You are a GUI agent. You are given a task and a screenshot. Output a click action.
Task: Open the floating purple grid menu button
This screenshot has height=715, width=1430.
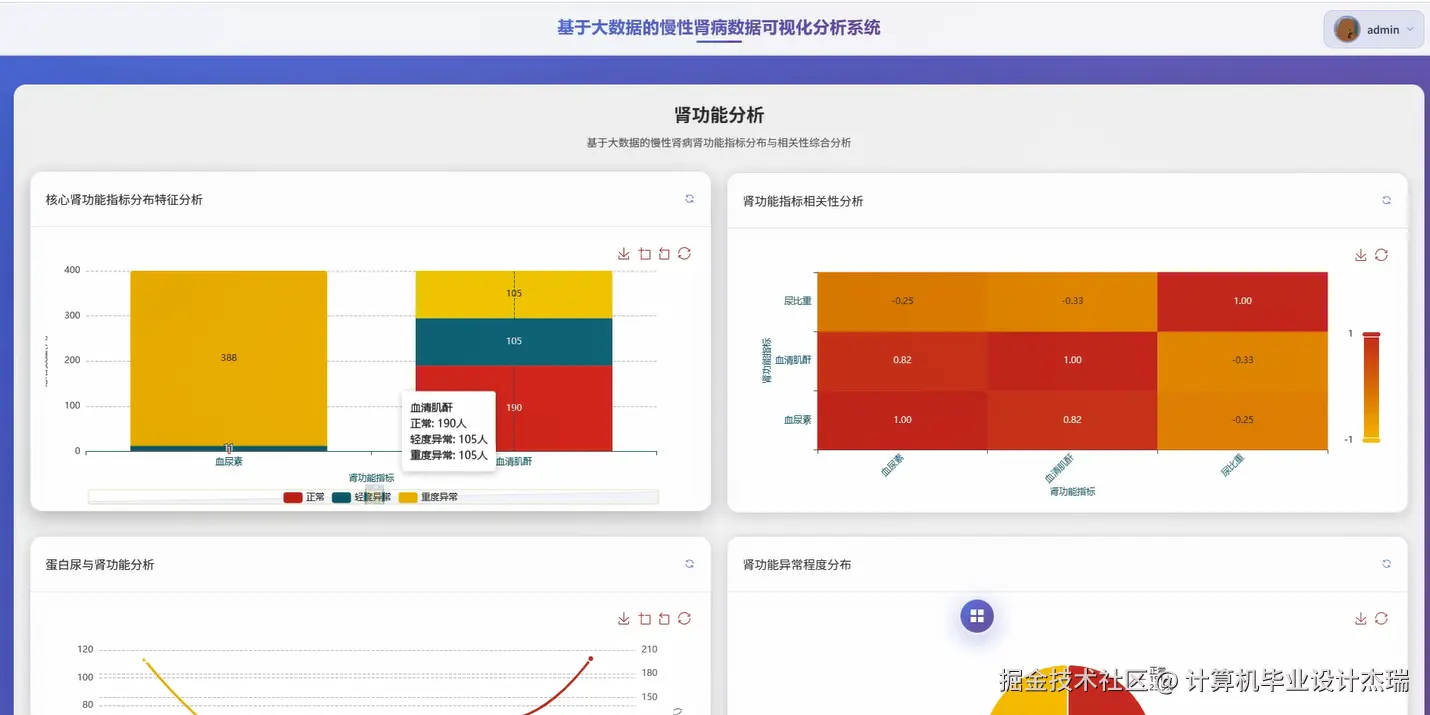click(977, 616)
